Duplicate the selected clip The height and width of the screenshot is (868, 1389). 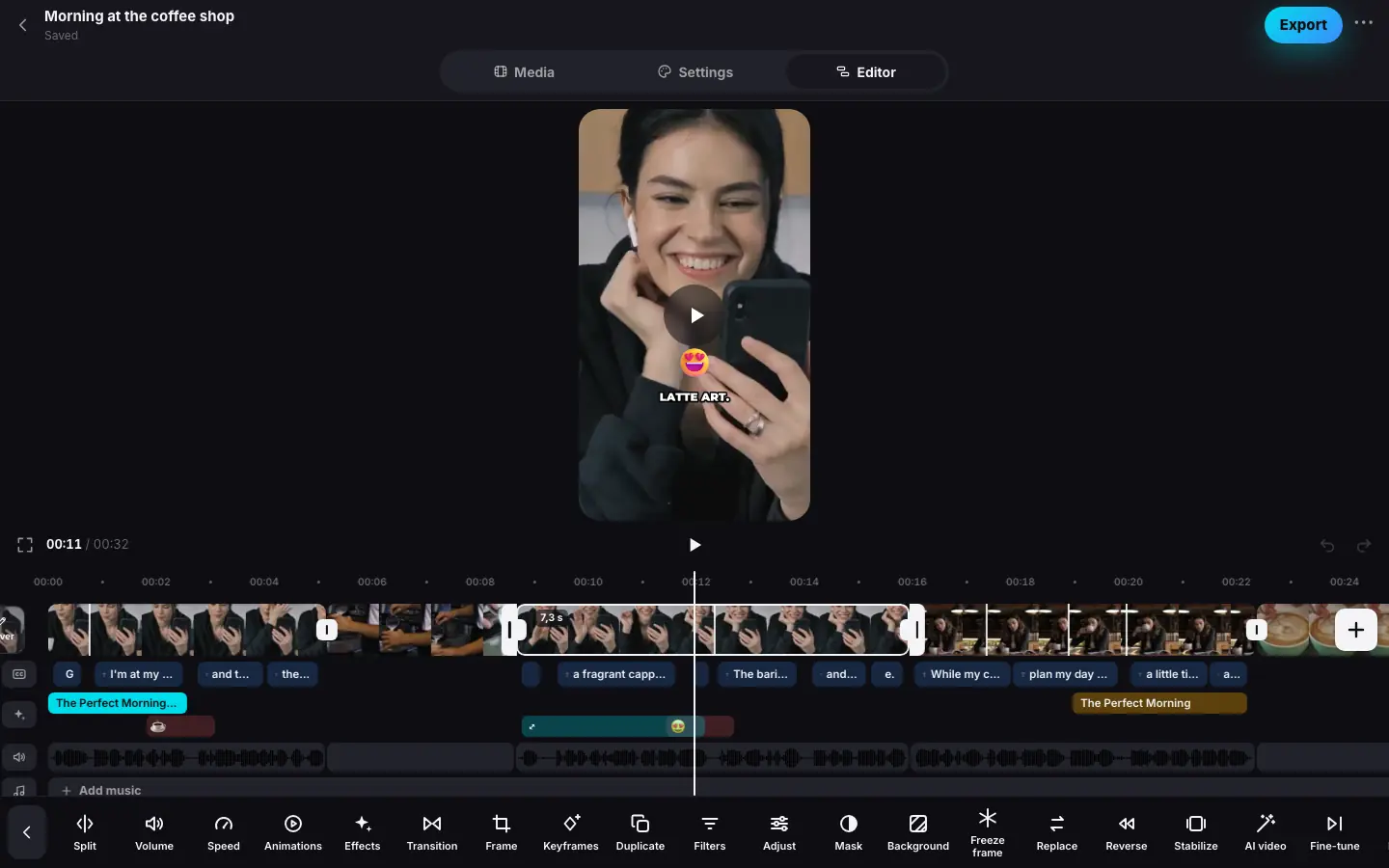click(640, 832)
